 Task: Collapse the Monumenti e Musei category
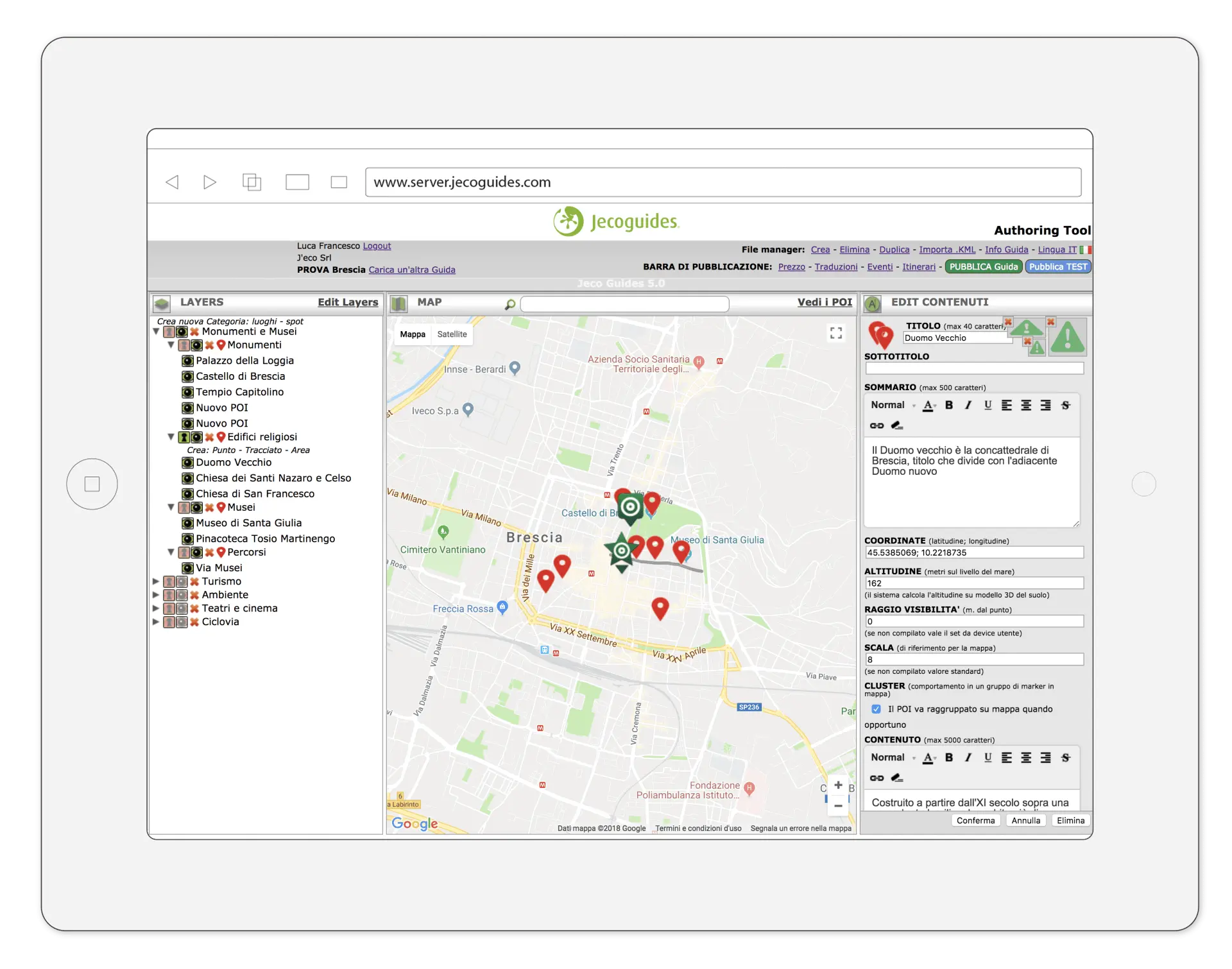pos(156,332)
